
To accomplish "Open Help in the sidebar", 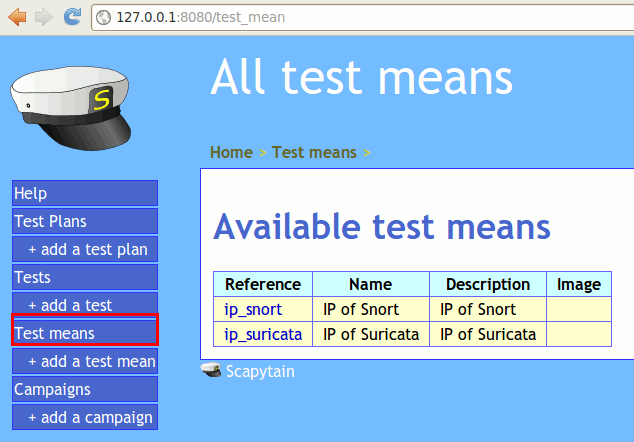I will pyautogui.click(x=84, y=193).
